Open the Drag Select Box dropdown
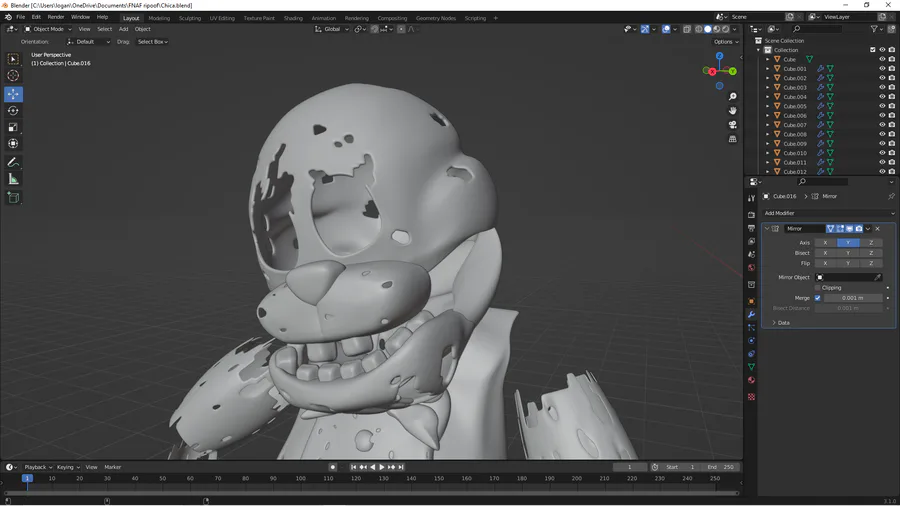Viewport: 900px width, 506px height. tap(152, 42)
